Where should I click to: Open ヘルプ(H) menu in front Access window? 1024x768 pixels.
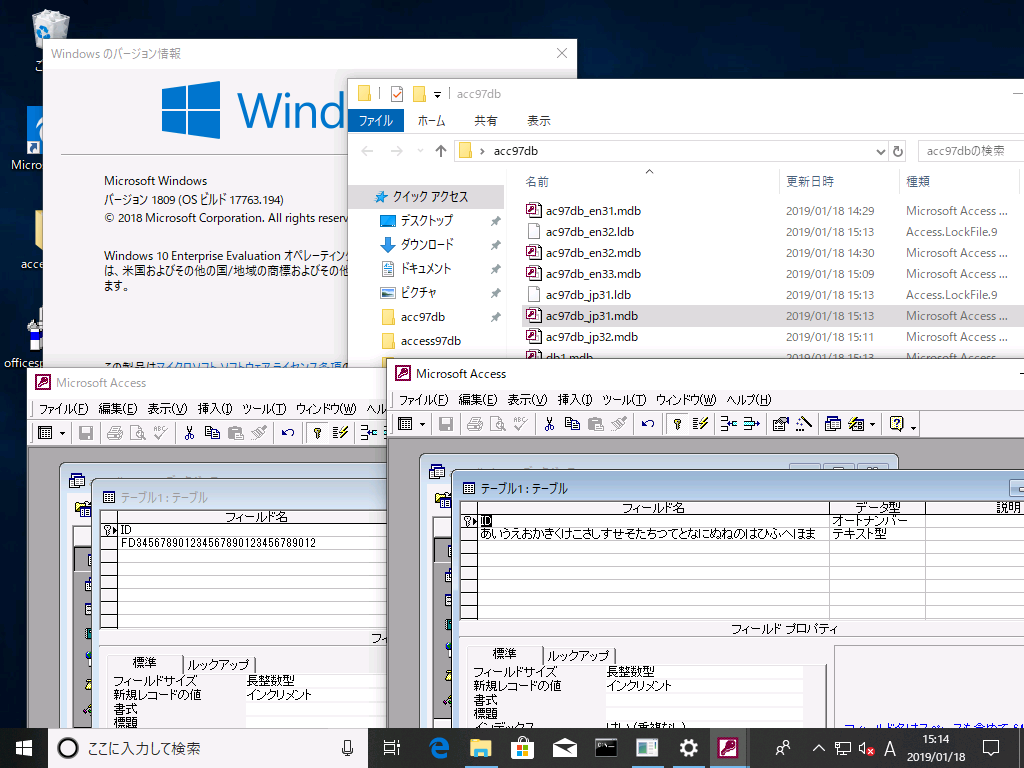click(749, 400)
